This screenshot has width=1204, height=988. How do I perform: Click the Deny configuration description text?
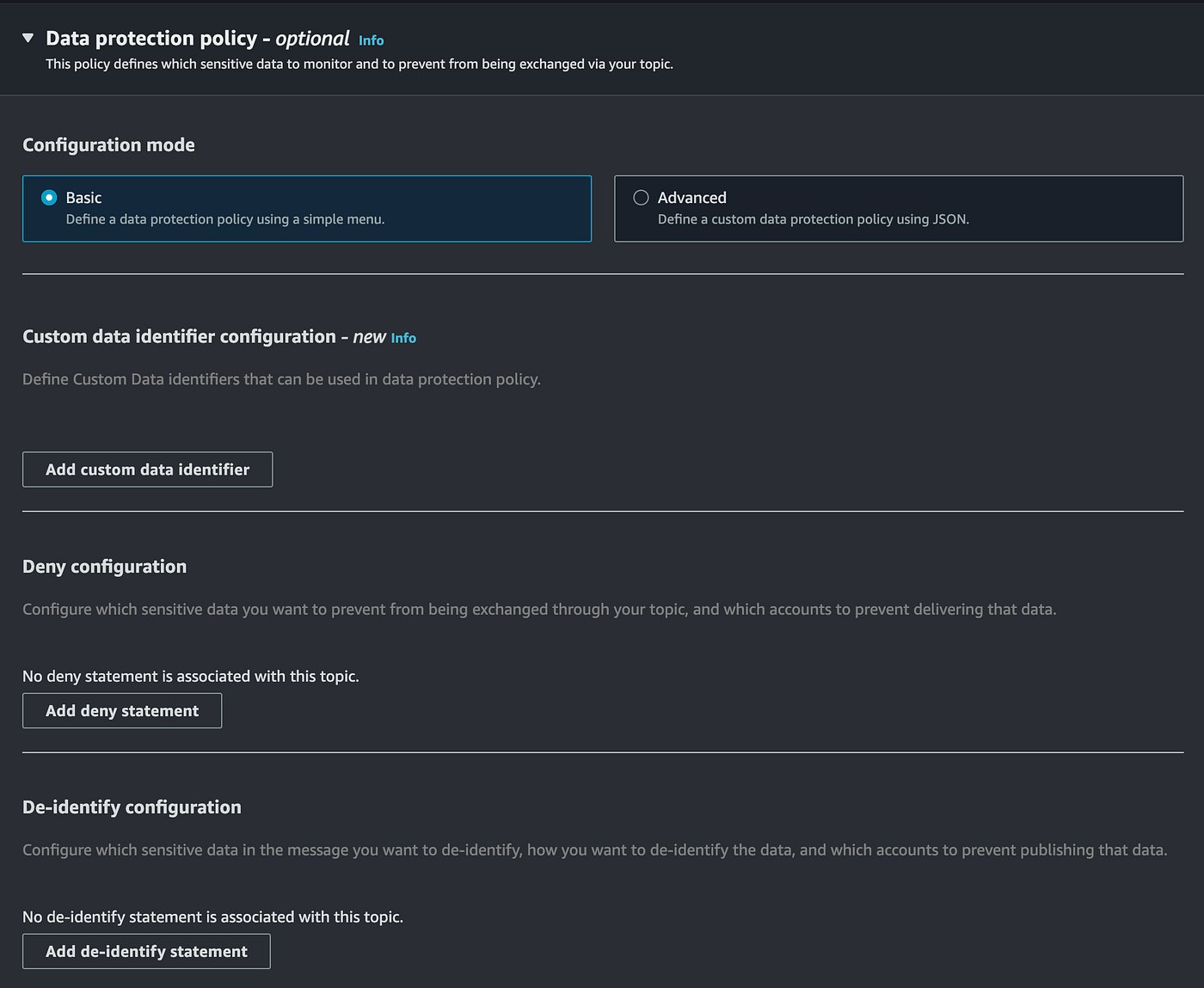[x=538, y=610]
